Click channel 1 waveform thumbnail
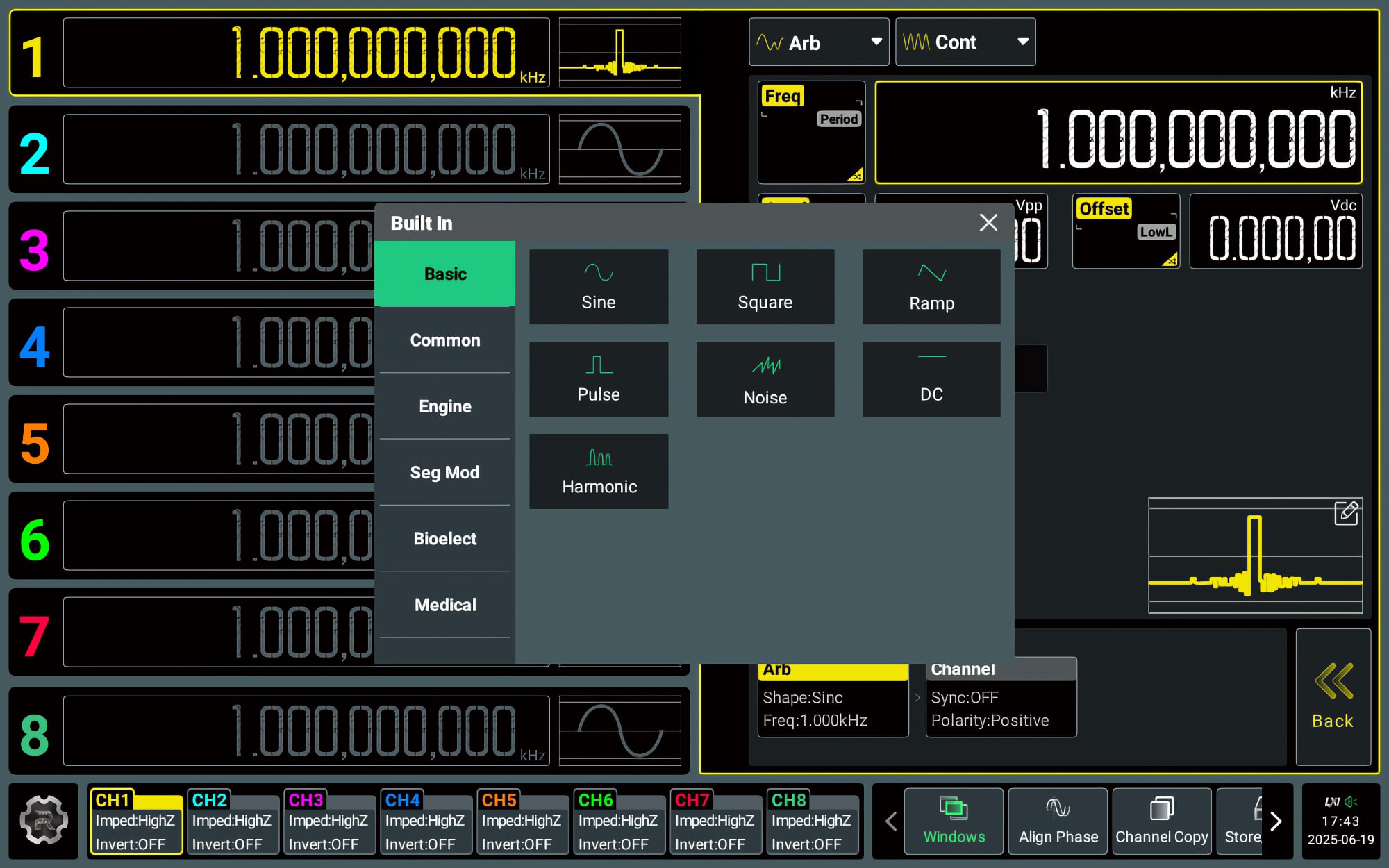 [620, 53]
